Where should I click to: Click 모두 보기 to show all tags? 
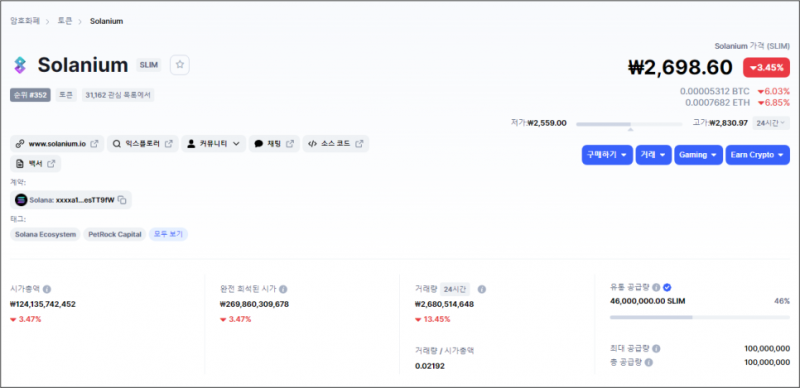point(168,234)
